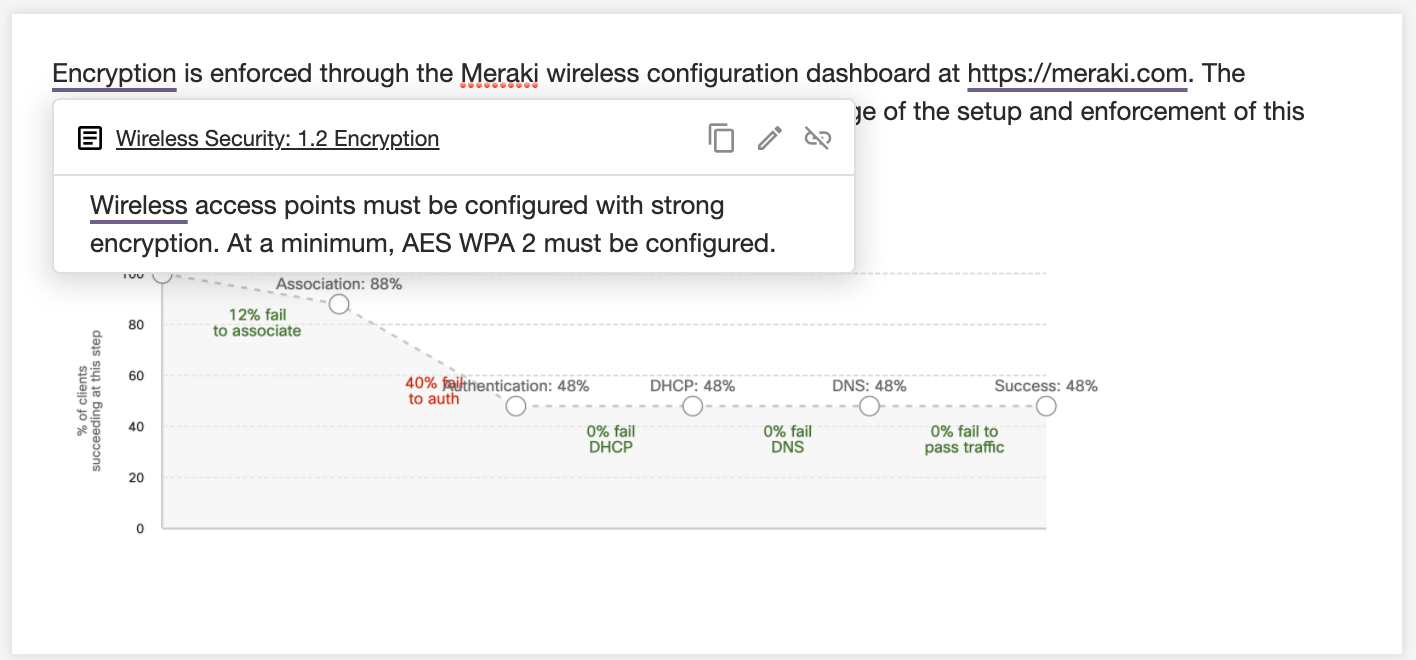The image size is (1416, 660).
Task: Click the underlined word Encryption
Action: 114,73
